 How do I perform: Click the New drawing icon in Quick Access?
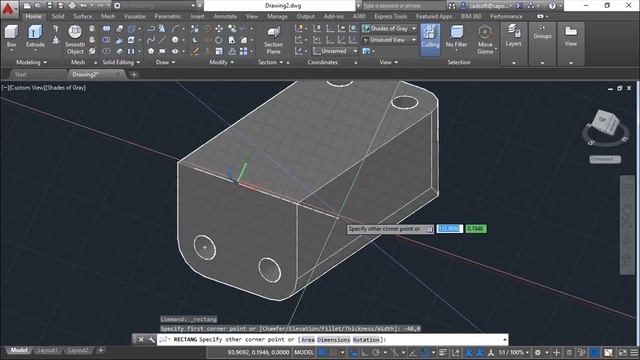tap(27, 6)
